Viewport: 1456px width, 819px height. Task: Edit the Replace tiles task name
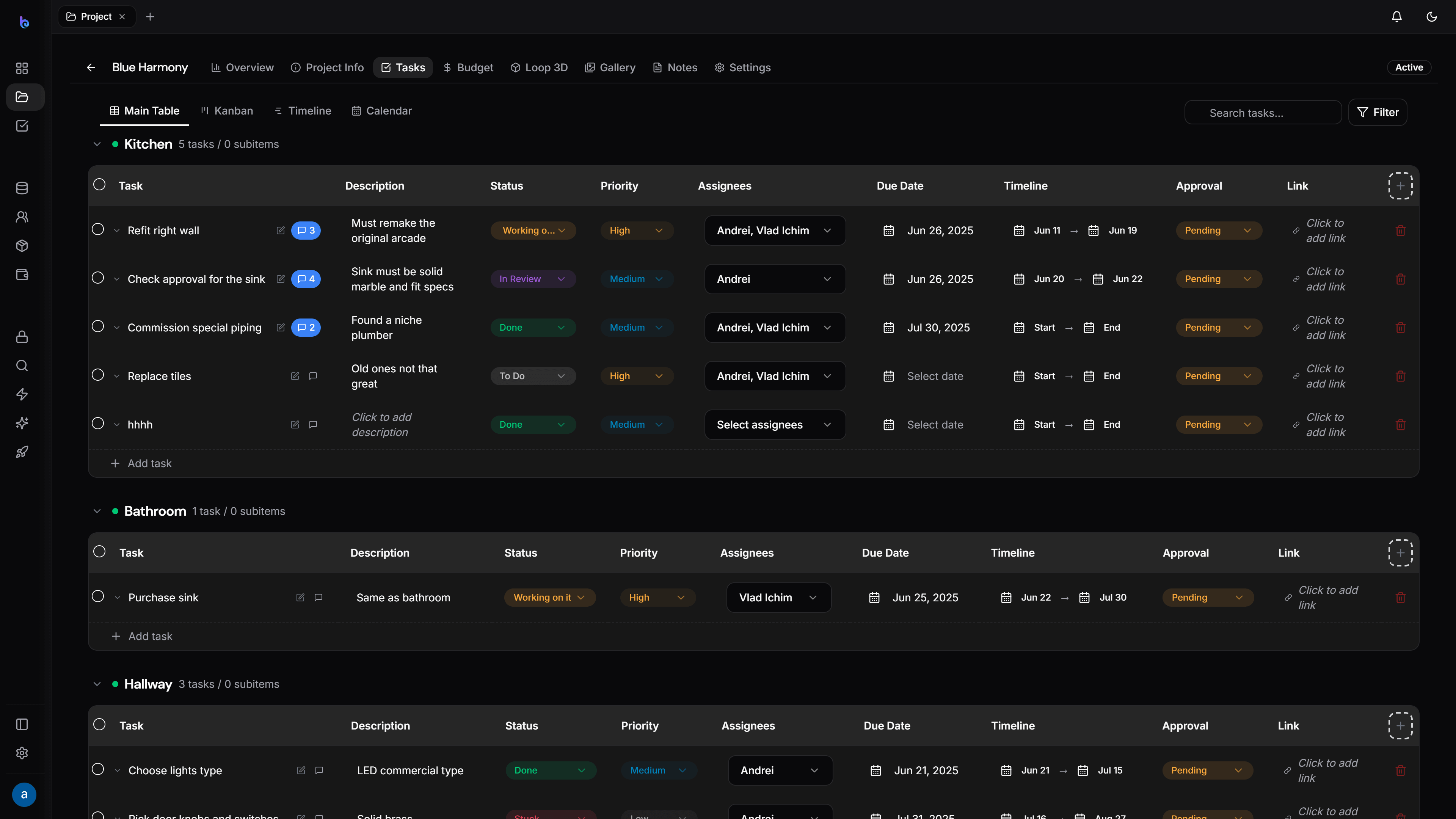coord(295,376)
